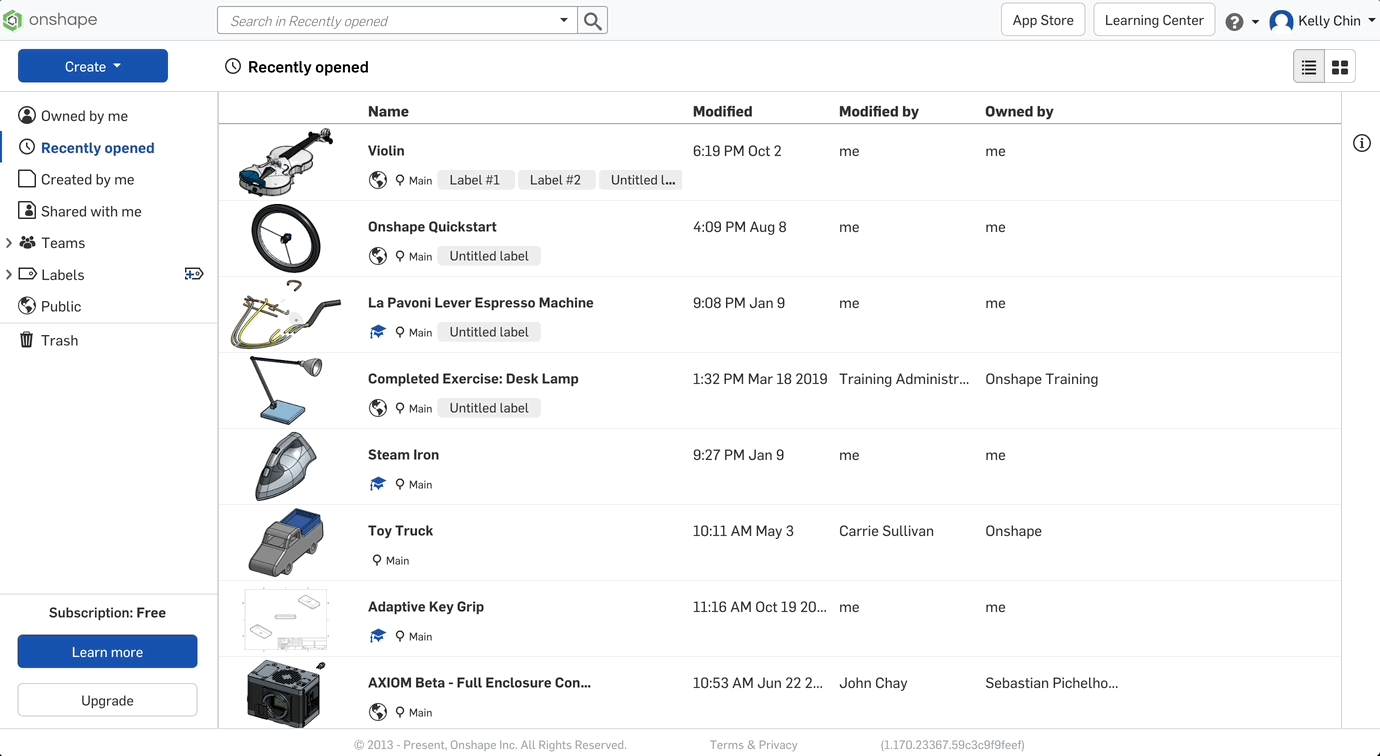Click the Label #1 tag on Violin
The image size is (1380, 756).
(475, 180)
